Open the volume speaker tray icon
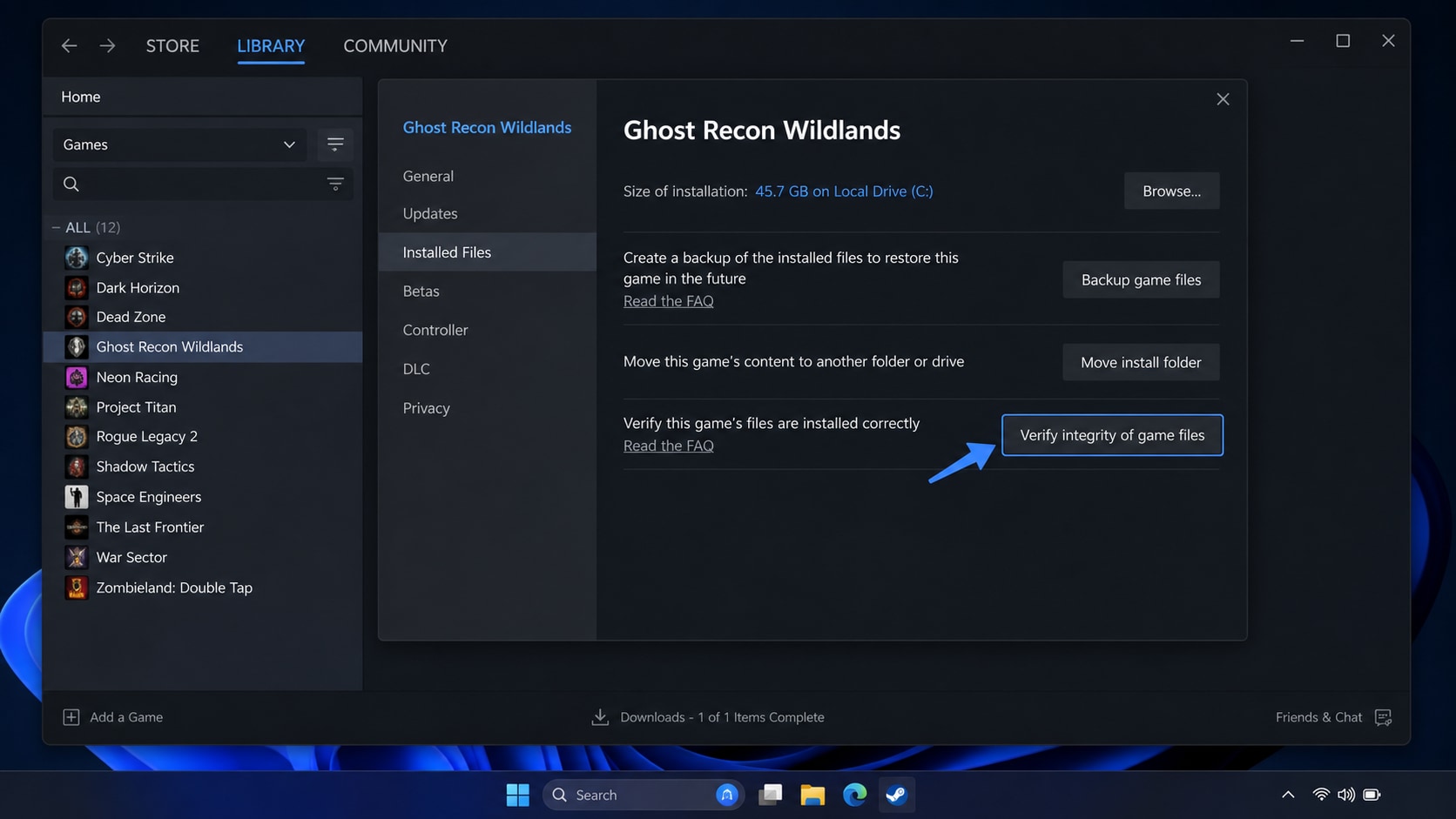 tap(1346, 795)
